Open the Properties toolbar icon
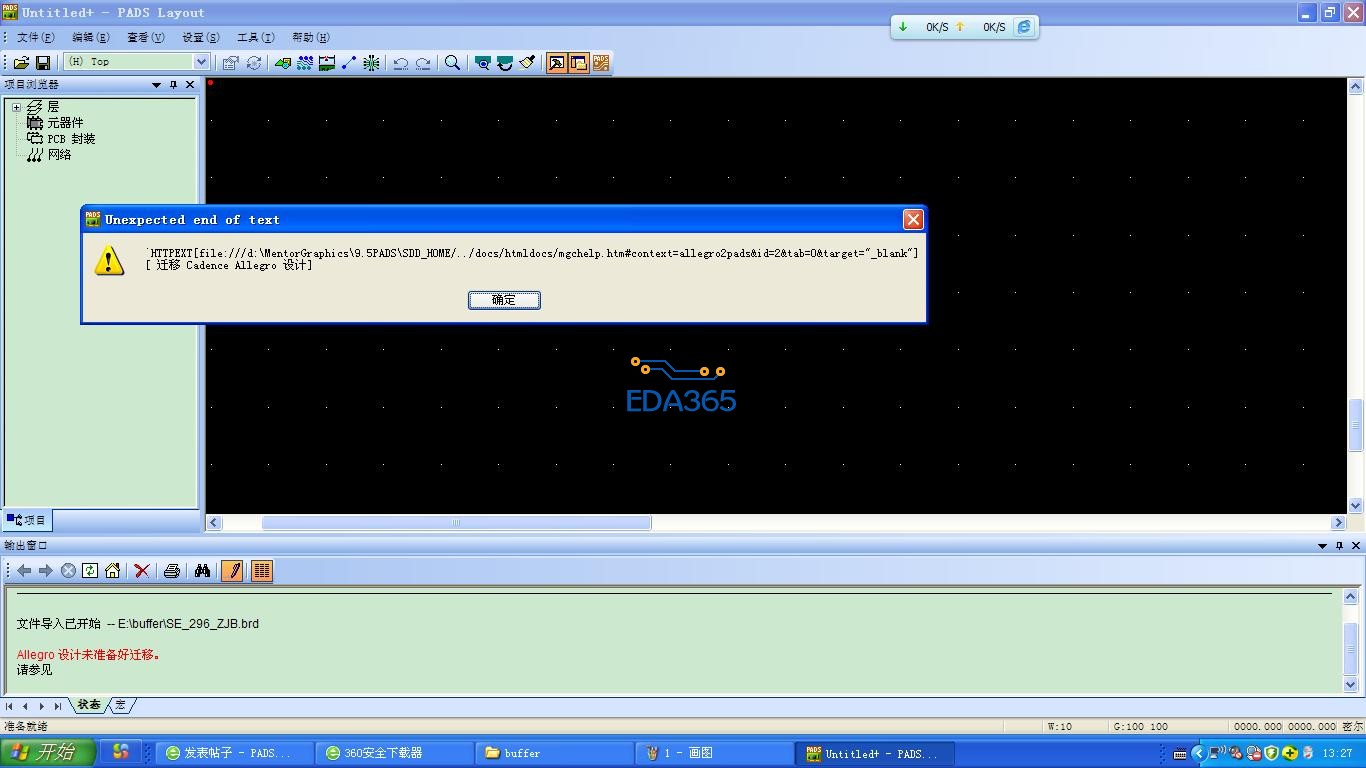 (x=230, y=62)
